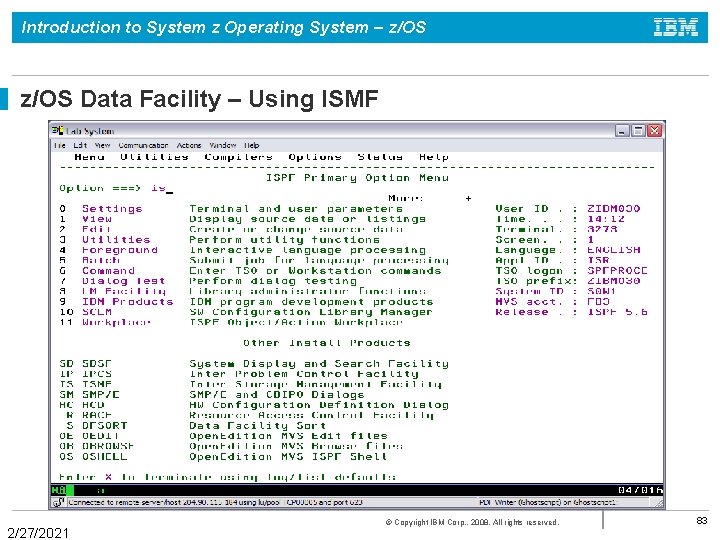Click the SMP/E install product row
Screen dimensions: 720x540
click(212, 395)
